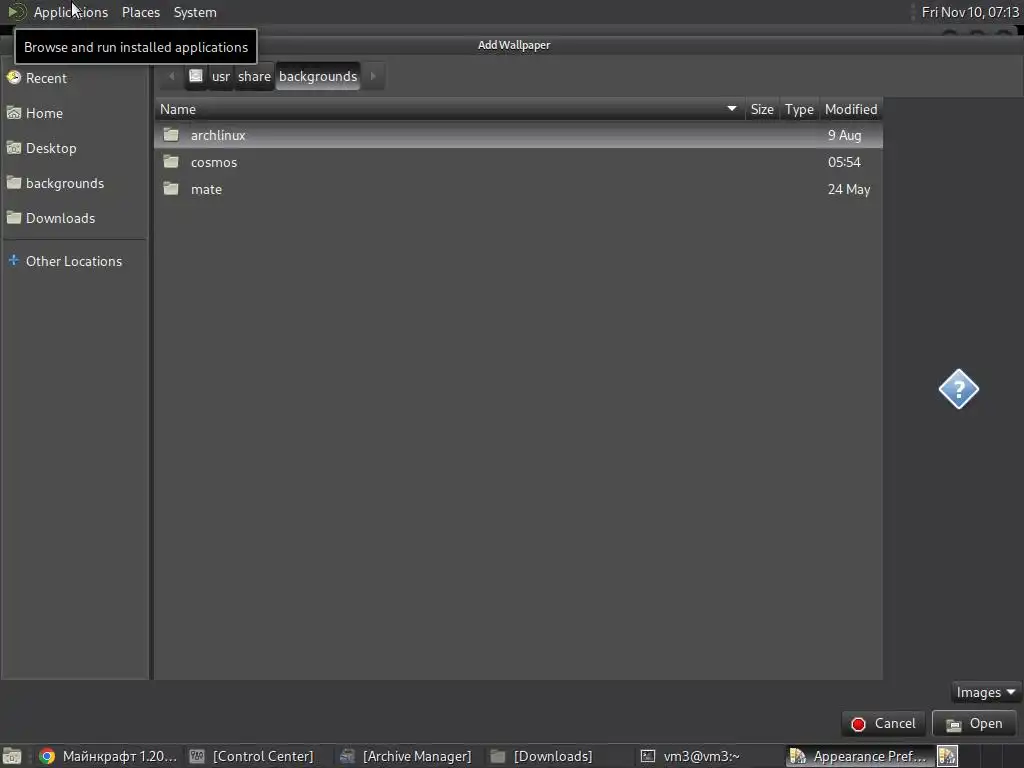1024x768 pixels.
Task: Click the Other Locations plus icon
Action: [x=14, y=260]
